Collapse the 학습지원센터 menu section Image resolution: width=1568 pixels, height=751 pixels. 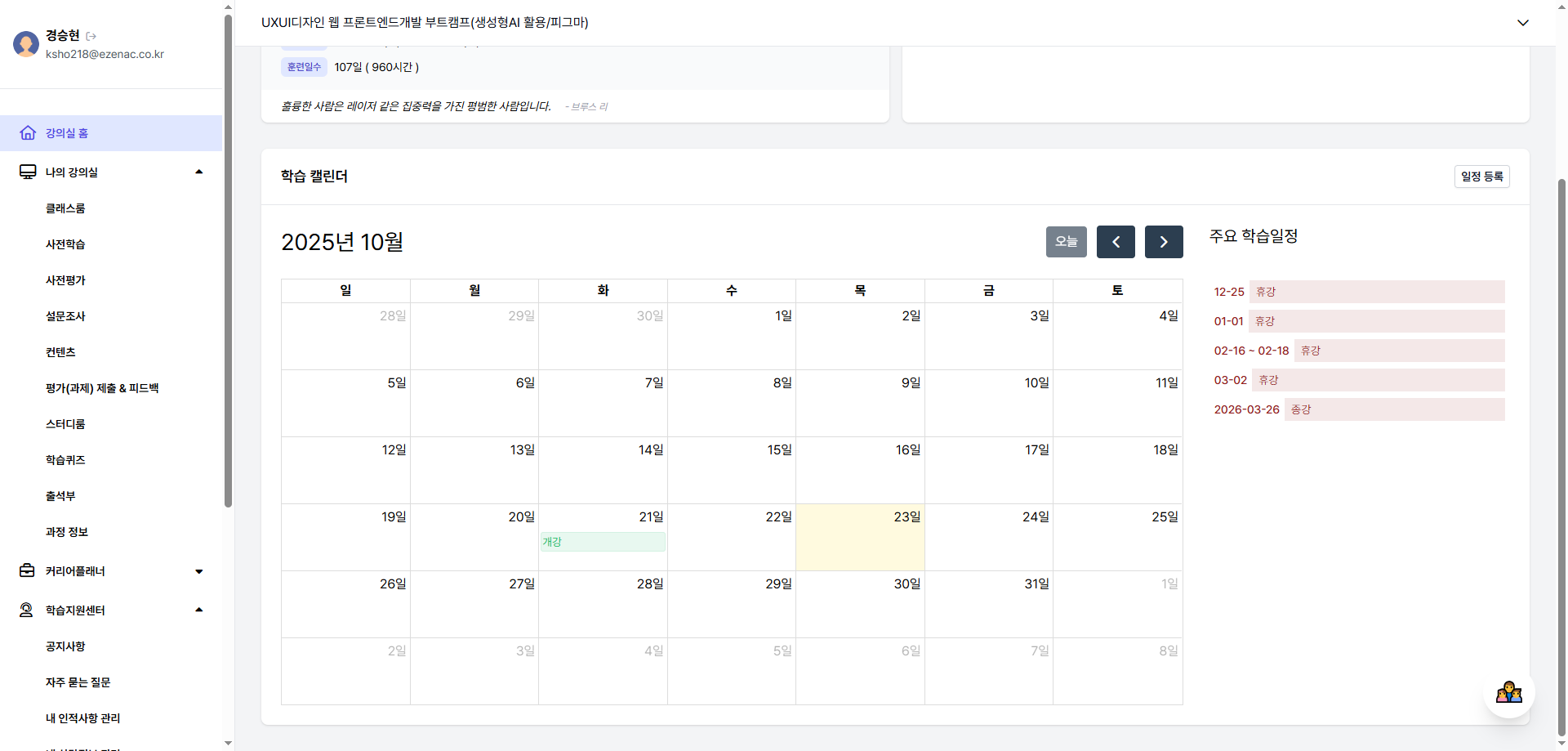click(x=199, y=610)
